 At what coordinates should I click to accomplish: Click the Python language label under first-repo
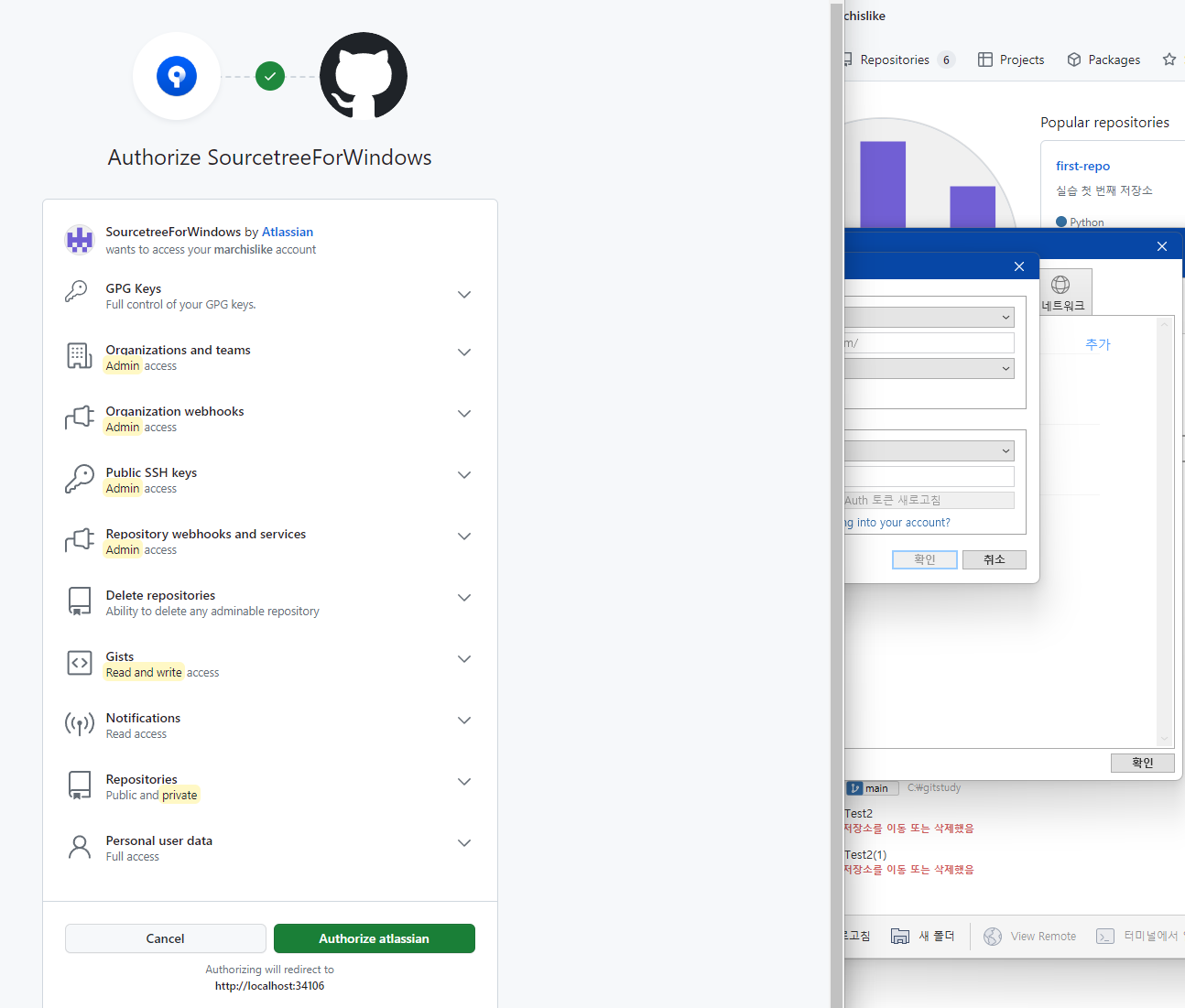click(1086, 222)
